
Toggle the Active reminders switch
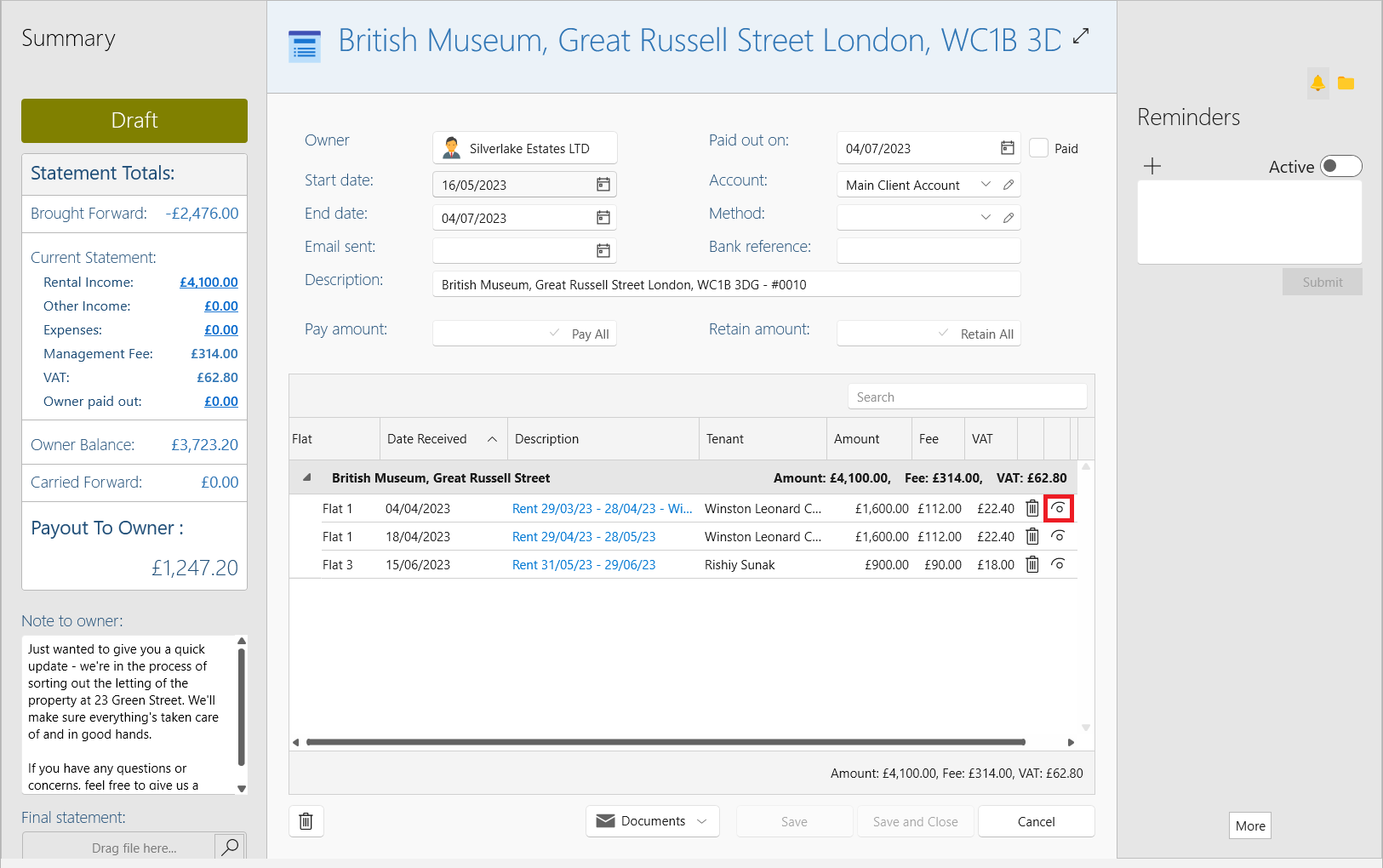1341,166
